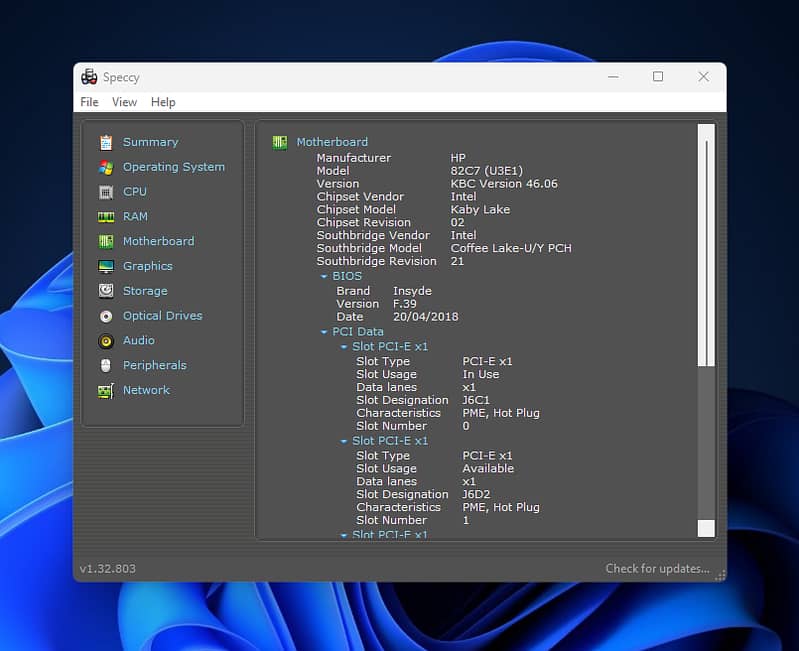This screenshot has width=799, height=651.
Task: Open the View menu
Action: (x=124, y=102)
